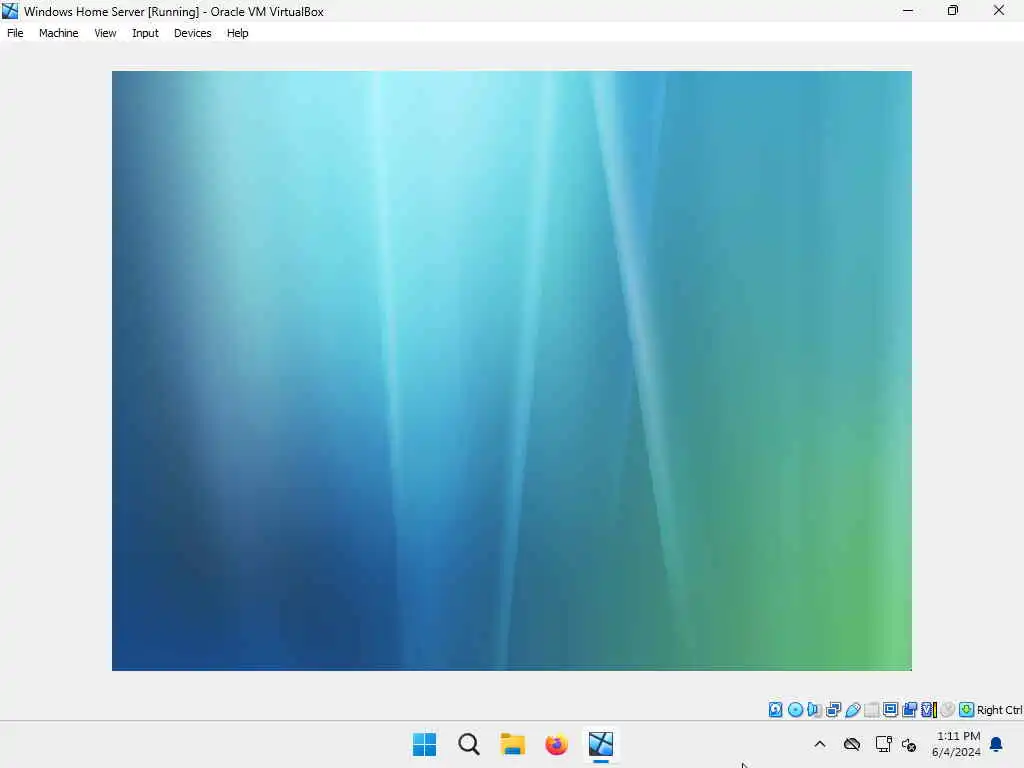Close the Windows Home Server VM window
1024x768 pixels.
(999, 10)
